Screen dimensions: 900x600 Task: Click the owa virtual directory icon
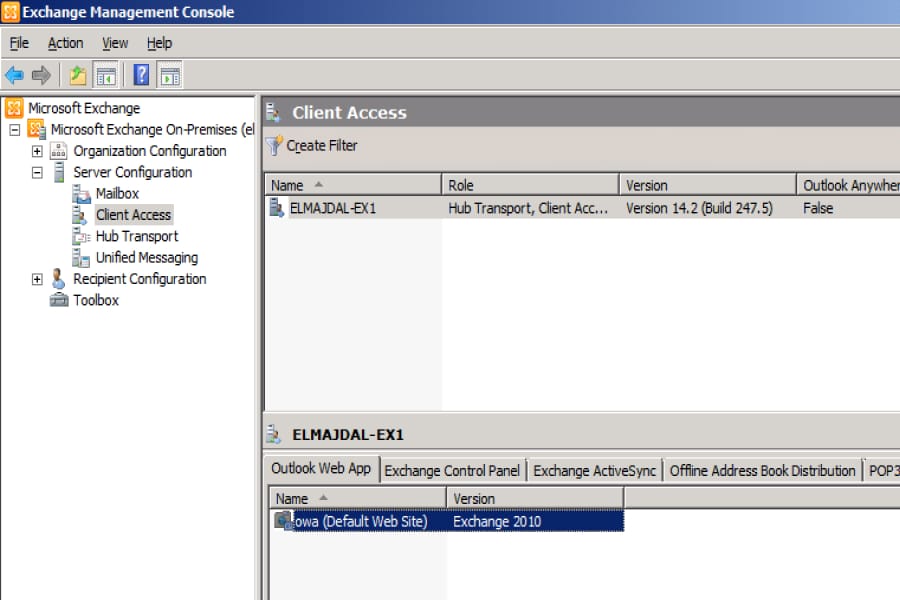click(x=284, y=521)
